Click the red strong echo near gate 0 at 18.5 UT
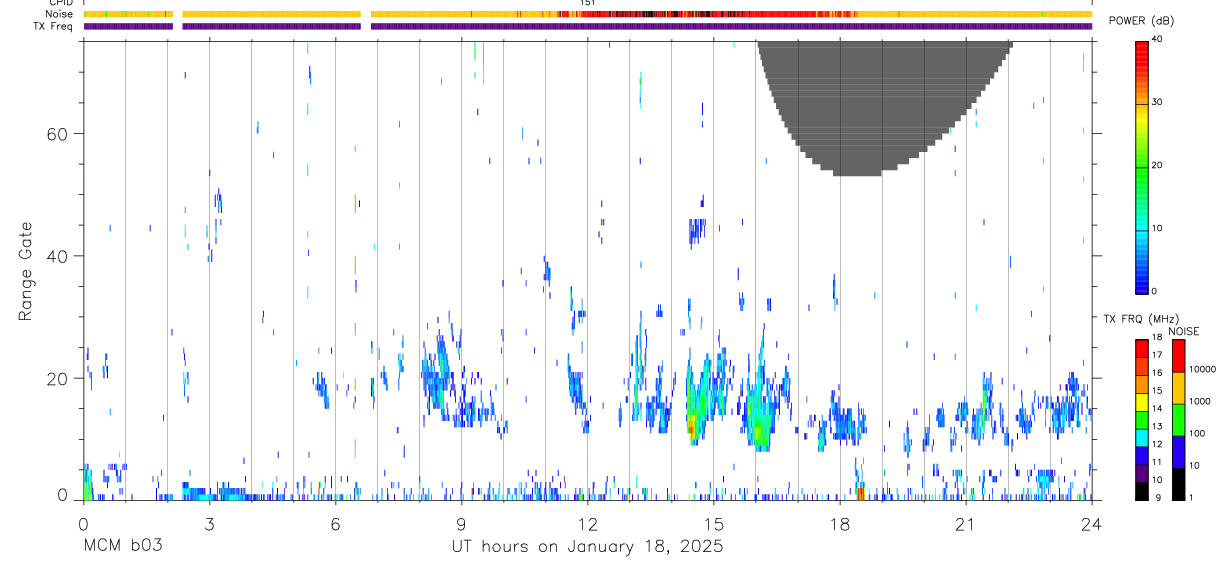This screenshot has height=567, width=1228. click(861, 493)
